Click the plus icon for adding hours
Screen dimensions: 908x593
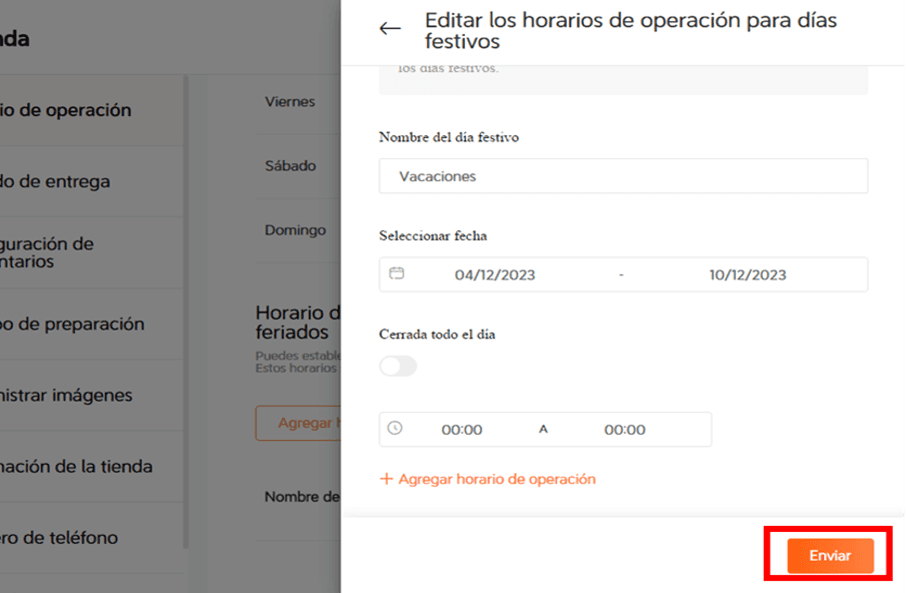[386, 479]
